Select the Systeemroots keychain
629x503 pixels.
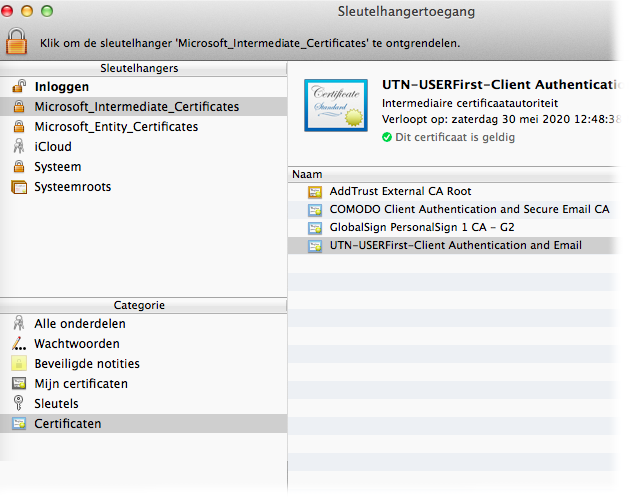pos(144,187)
